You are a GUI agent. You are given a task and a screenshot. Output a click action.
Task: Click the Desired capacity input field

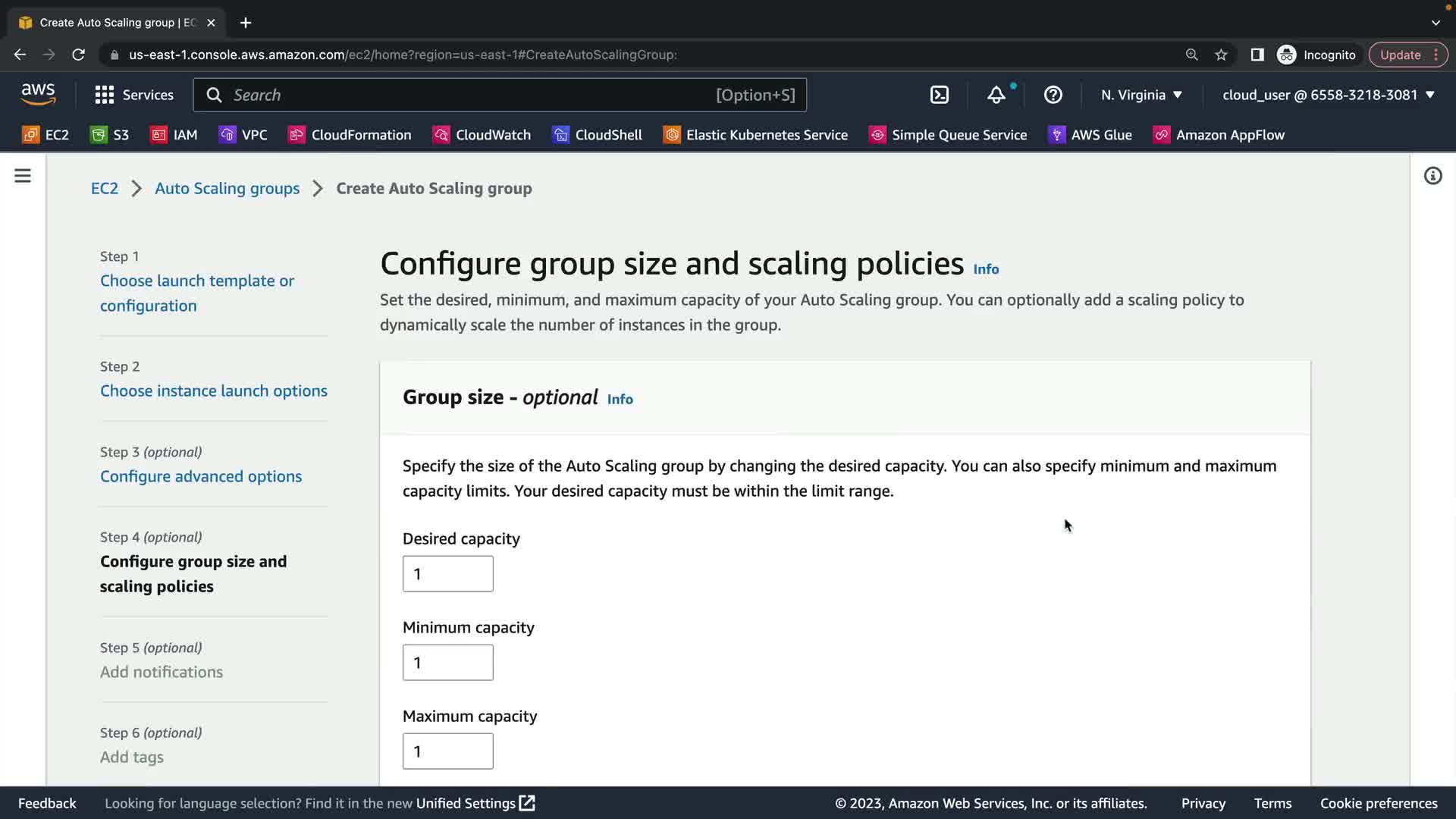coord(447,574)
